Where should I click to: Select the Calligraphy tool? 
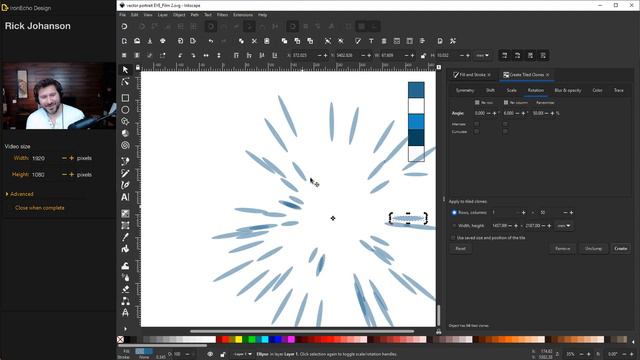[125, 185]
